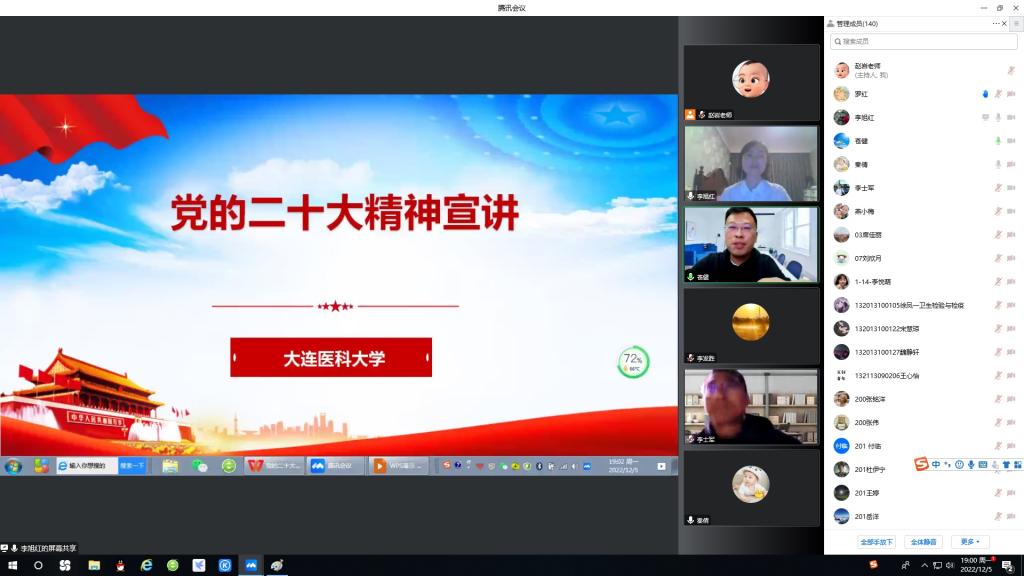Open the more options ellipsis in the members panel header

tap(995, 24)
